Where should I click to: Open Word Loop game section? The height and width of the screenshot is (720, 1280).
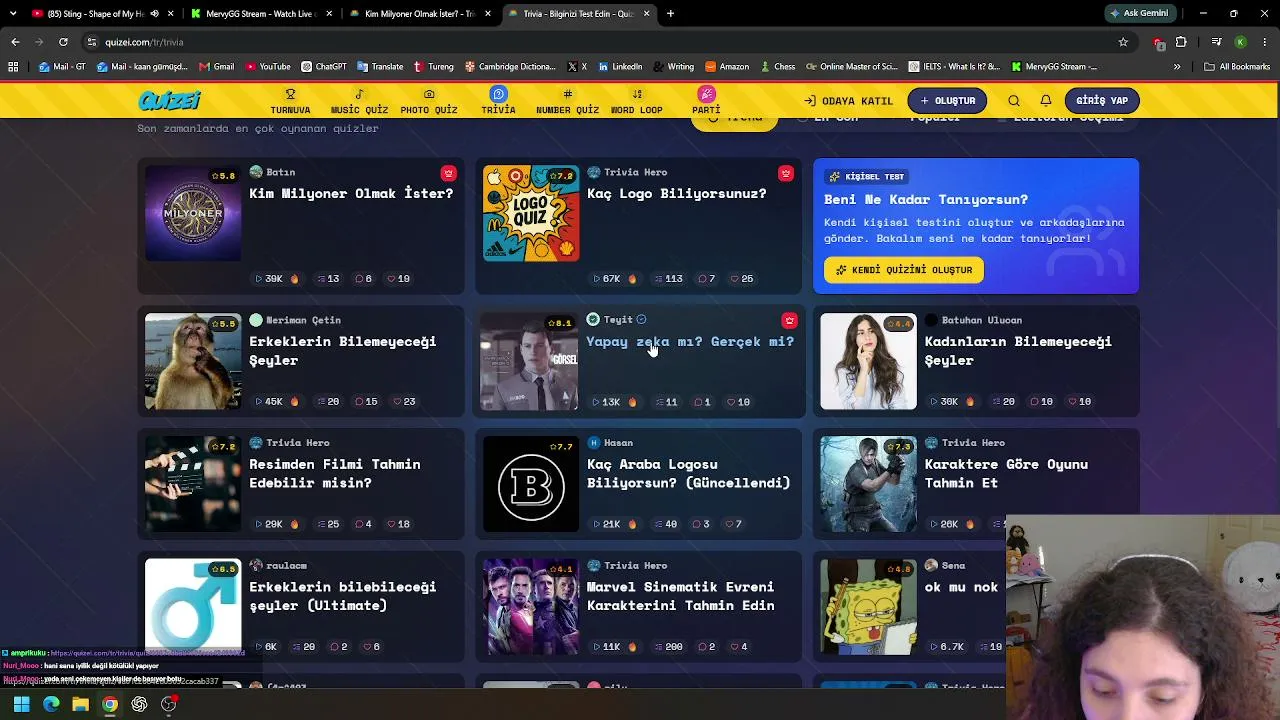[x=636, y=101]
